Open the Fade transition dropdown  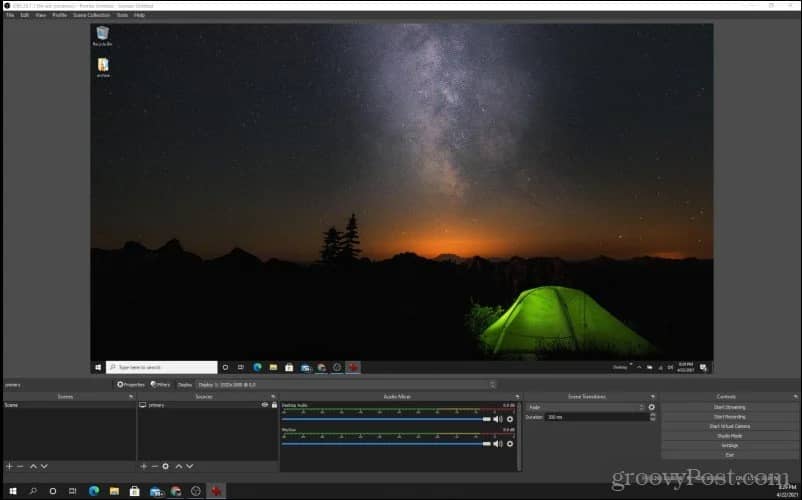point(586,407)
